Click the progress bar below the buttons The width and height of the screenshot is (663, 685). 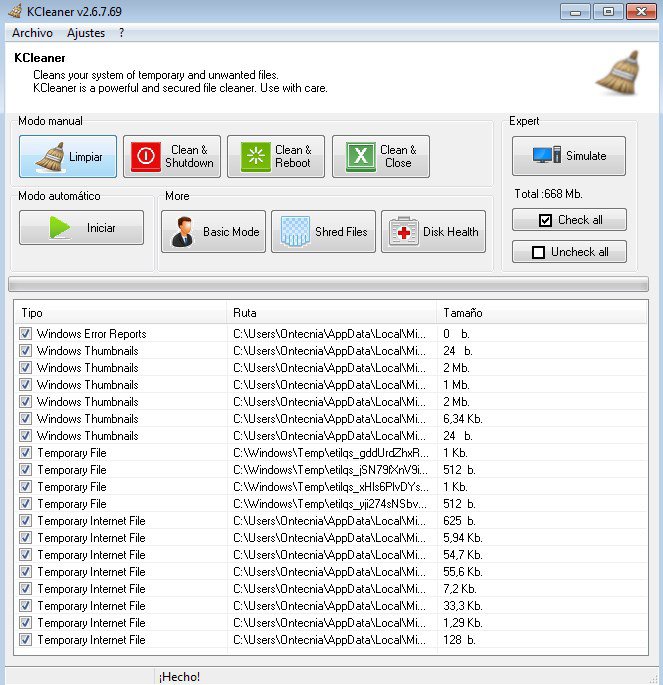[328, 284]
